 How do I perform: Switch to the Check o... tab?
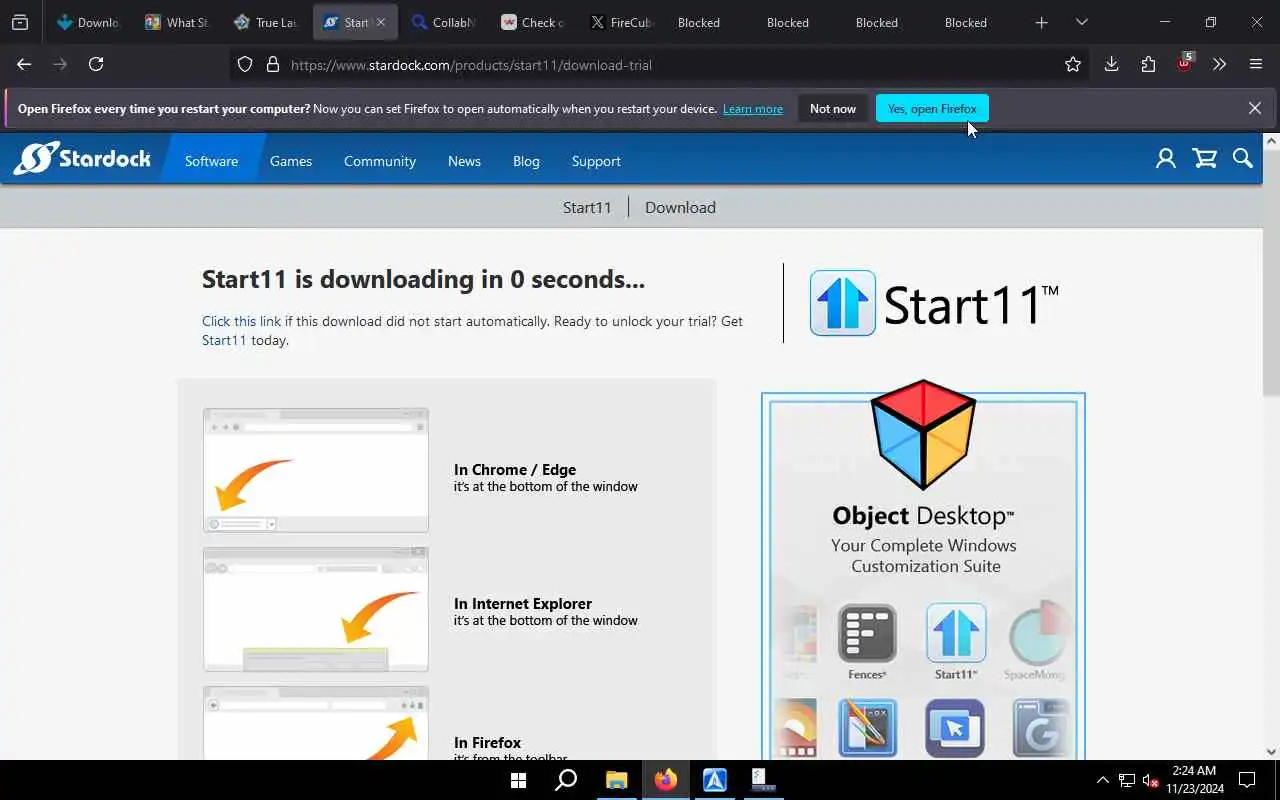[533, 22]
